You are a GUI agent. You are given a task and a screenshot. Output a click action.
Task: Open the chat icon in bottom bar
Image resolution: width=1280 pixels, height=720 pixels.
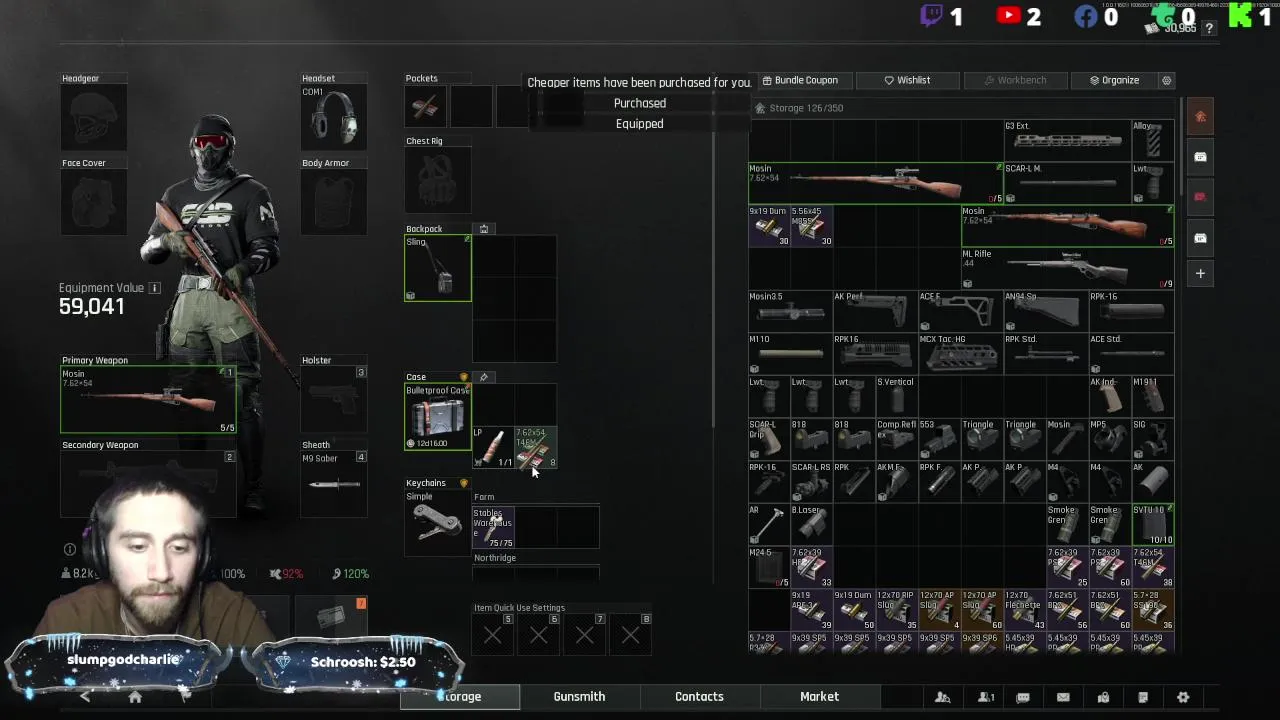(x=1023, y=697)
